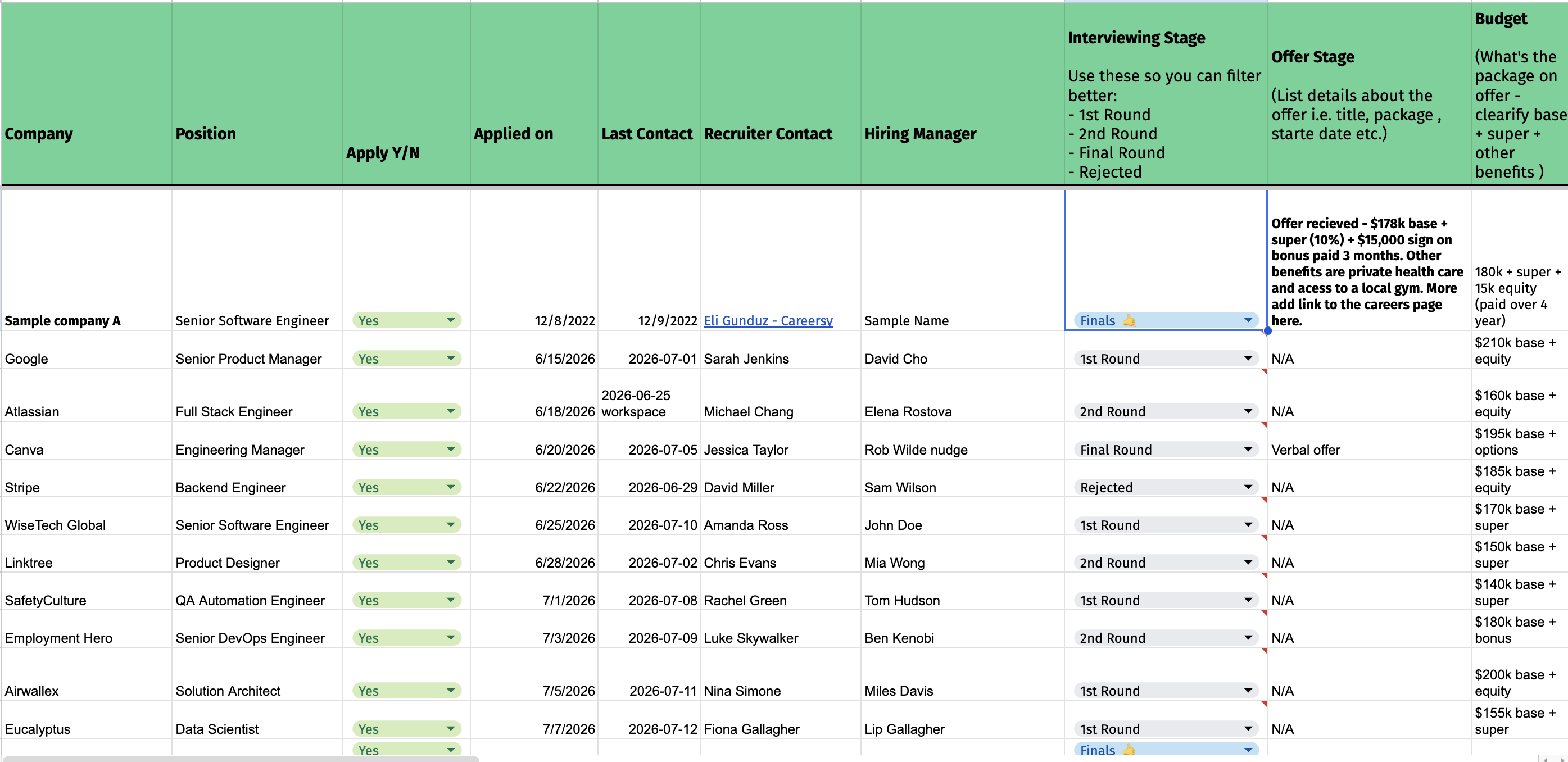Select the Airwallex company cell
The height and width of the screenshot is (762, 1568).
pyautogui.click(x=87, y=674)
